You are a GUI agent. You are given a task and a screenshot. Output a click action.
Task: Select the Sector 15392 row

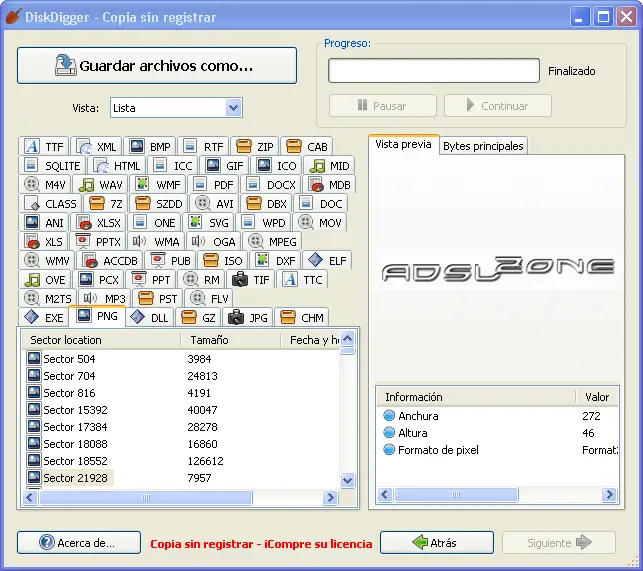181,410
